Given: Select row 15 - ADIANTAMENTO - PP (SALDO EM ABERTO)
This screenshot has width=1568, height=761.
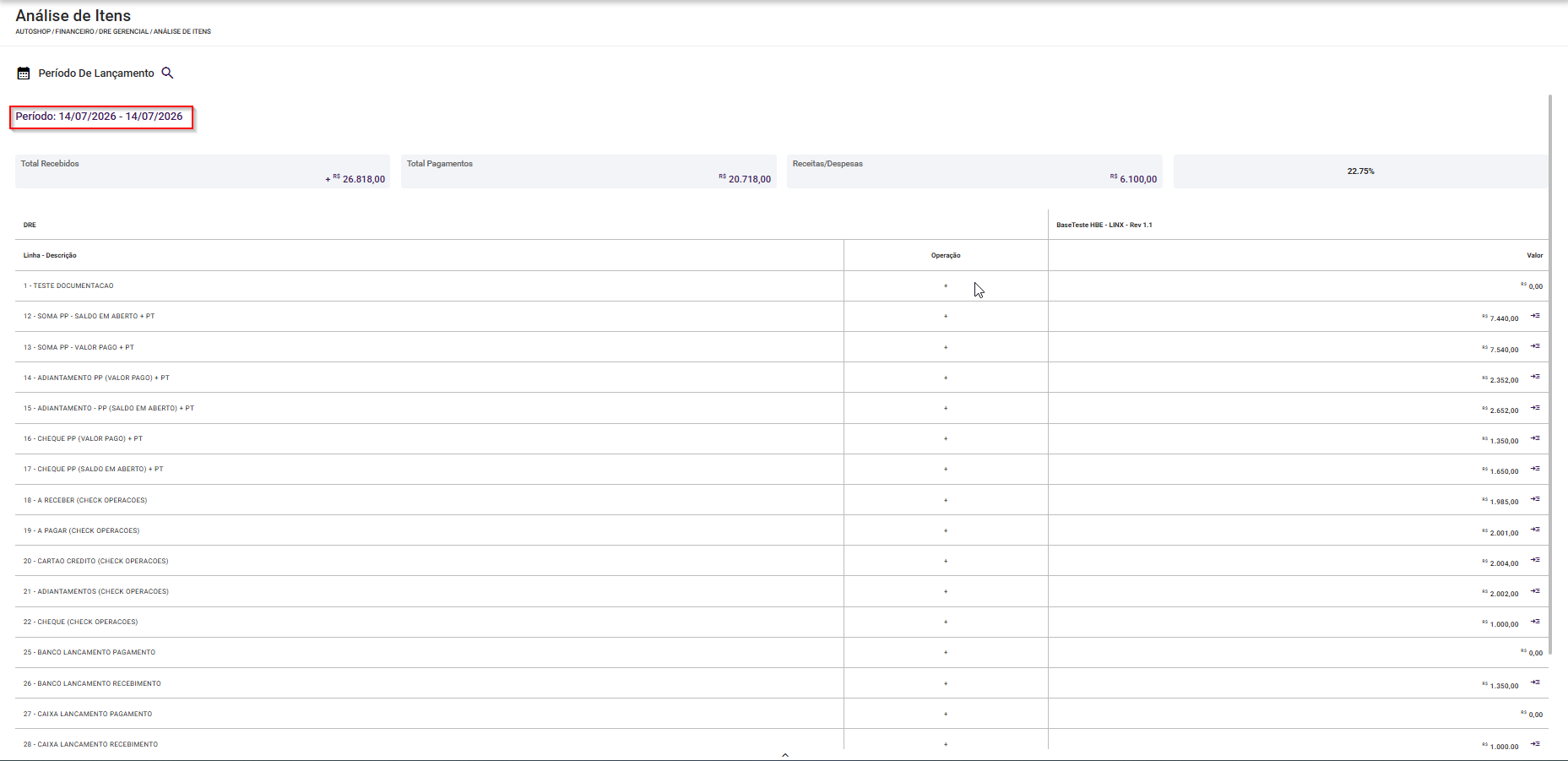Looking at the screenshot, I should (782, 408).
